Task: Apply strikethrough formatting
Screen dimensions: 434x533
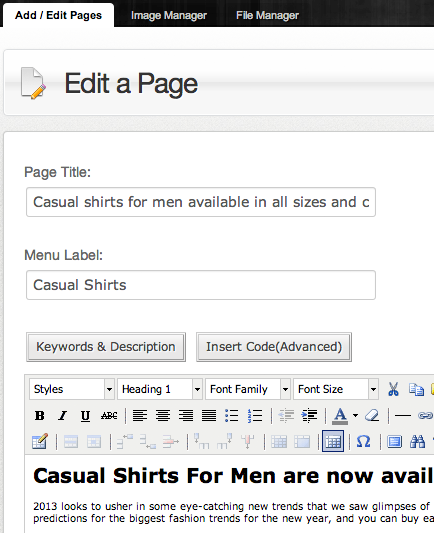Action: click(x=109, y=415)
